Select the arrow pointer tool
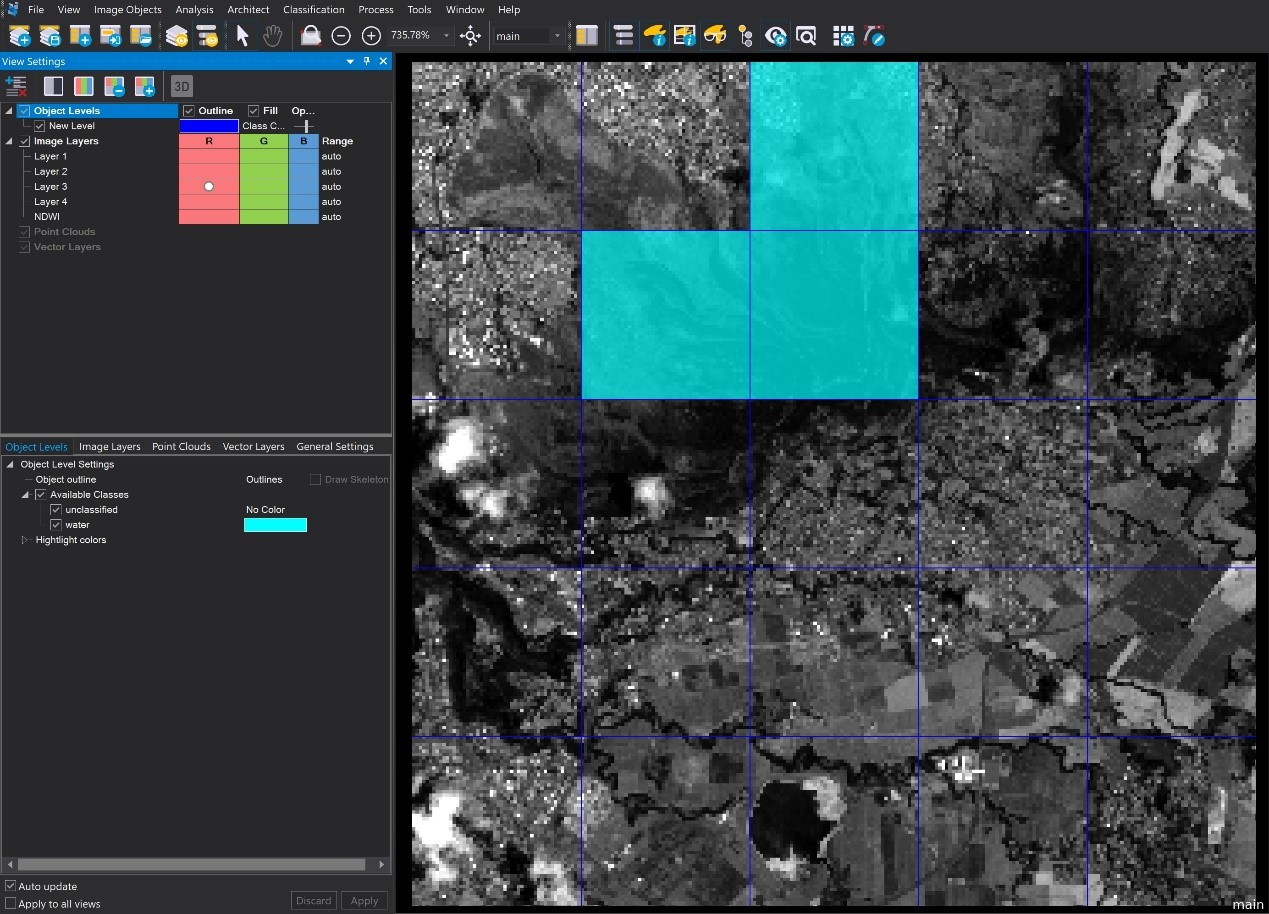This screenshot has width=1269, height=914. coord(242,36)
